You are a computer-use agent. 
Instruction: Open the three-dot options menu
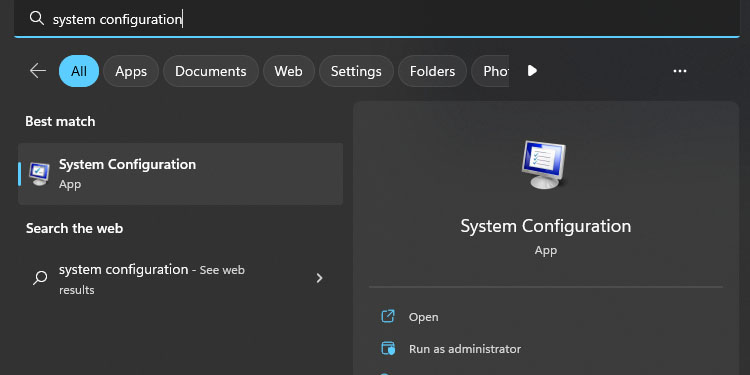[x=680, y=71]
